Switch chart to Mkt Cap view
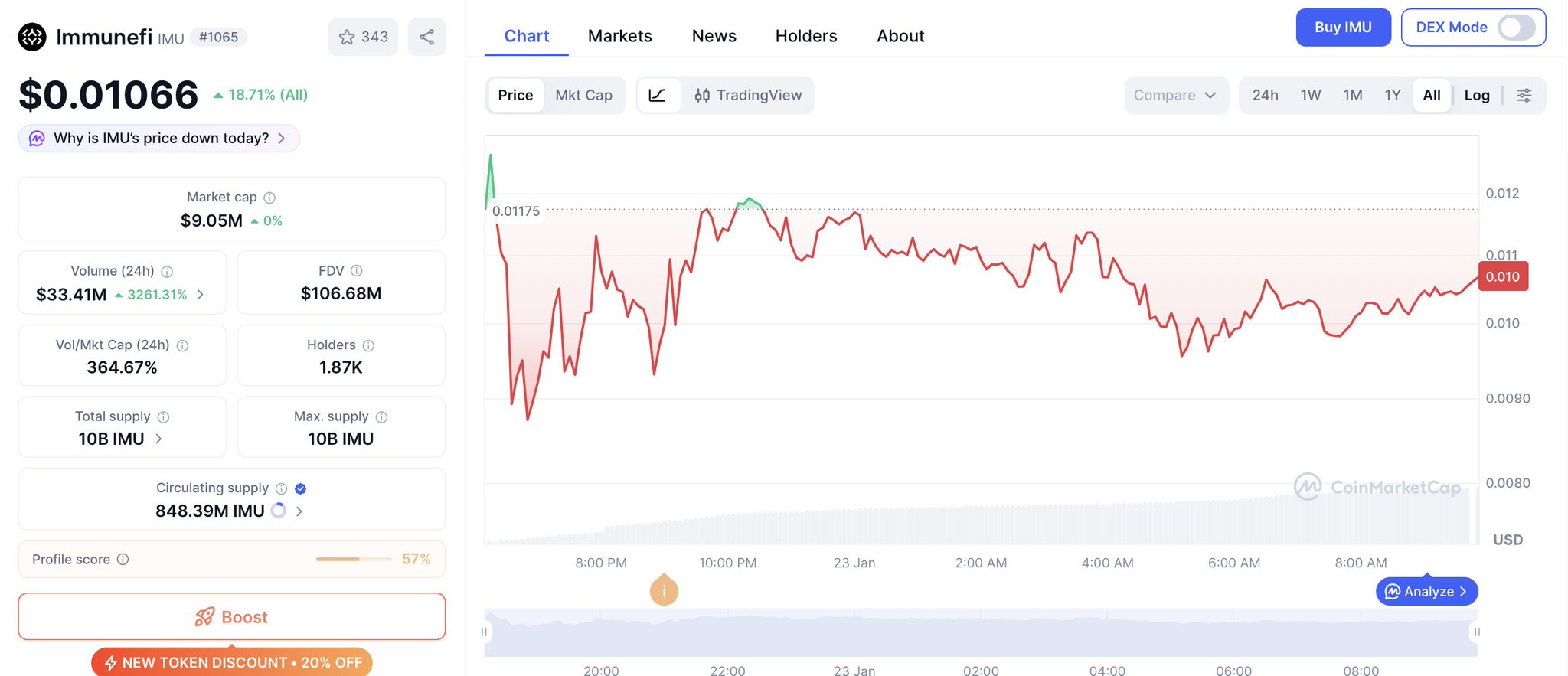Screen dimensions: 1568x676 point(583,96)
